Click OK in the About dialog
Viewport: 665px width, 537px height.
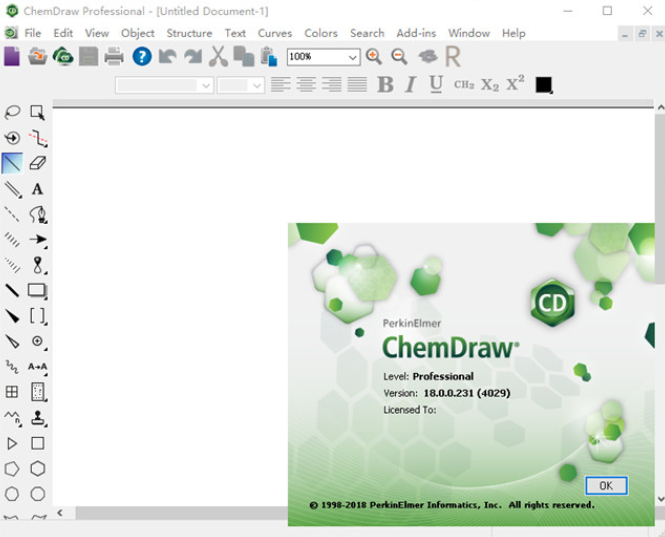pyautogui.click(x=605, y=485)
